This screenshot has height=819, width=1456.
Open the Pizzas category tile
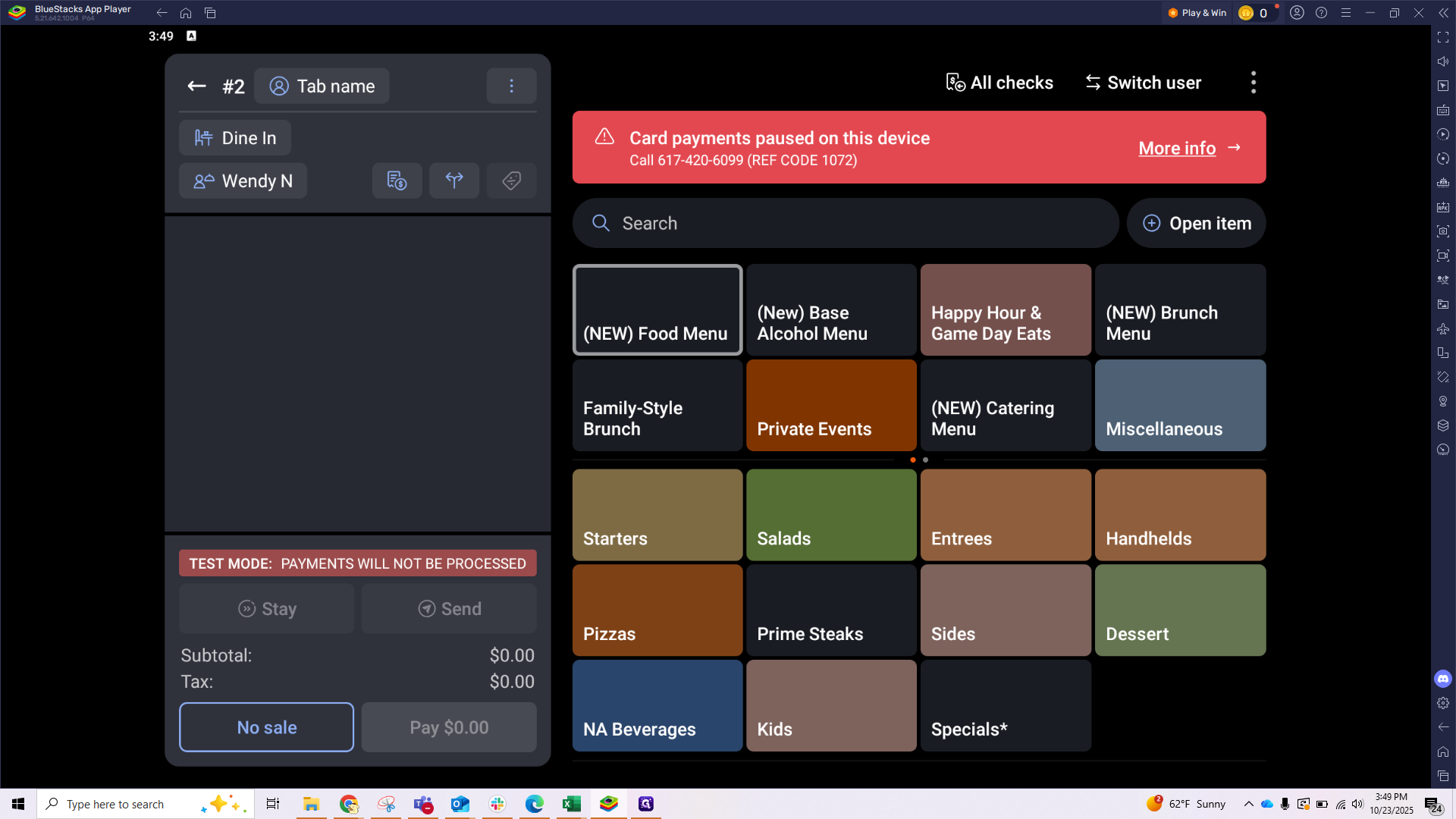point(657,610)
